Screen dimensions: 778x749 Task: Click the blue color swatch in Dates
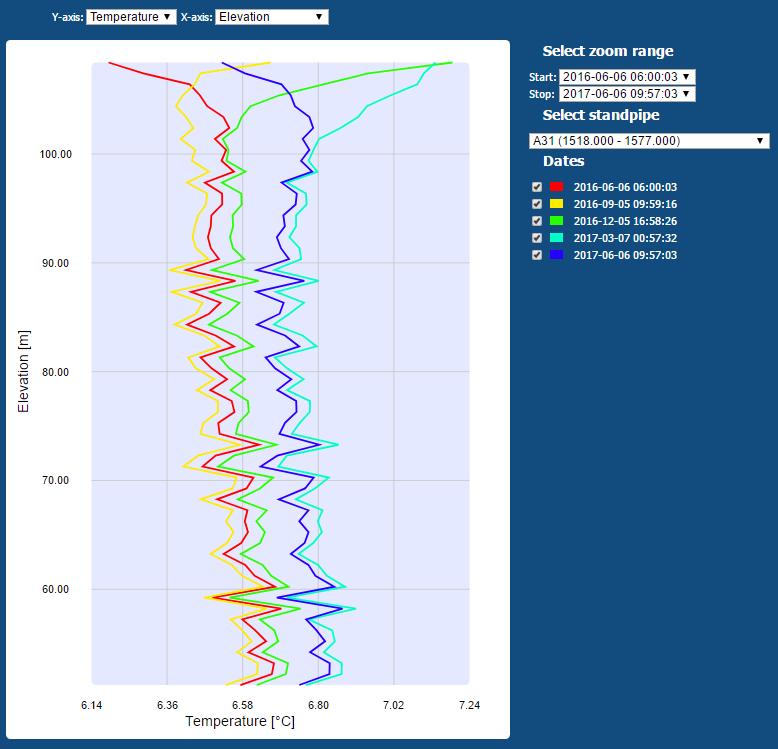point(557,255)
